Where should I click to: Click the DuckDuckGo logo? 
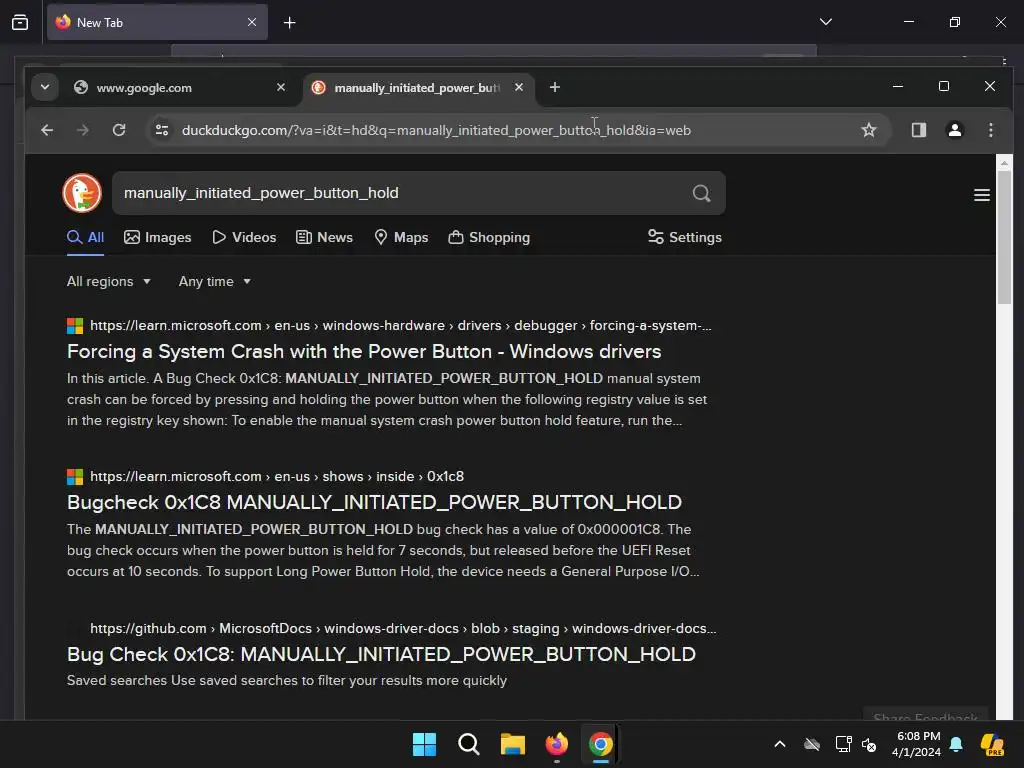coord(82,193)
